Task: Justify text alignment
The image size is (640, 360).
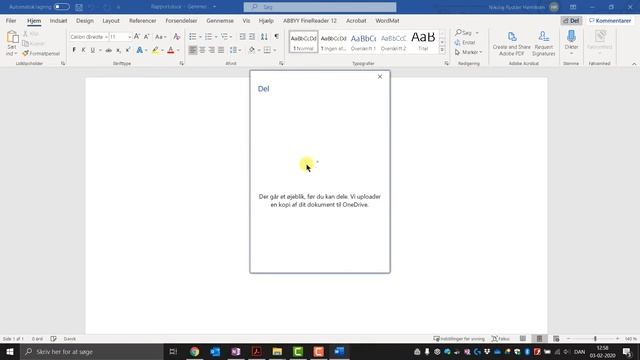Action: pyautogui.click(x=221, y=50)
